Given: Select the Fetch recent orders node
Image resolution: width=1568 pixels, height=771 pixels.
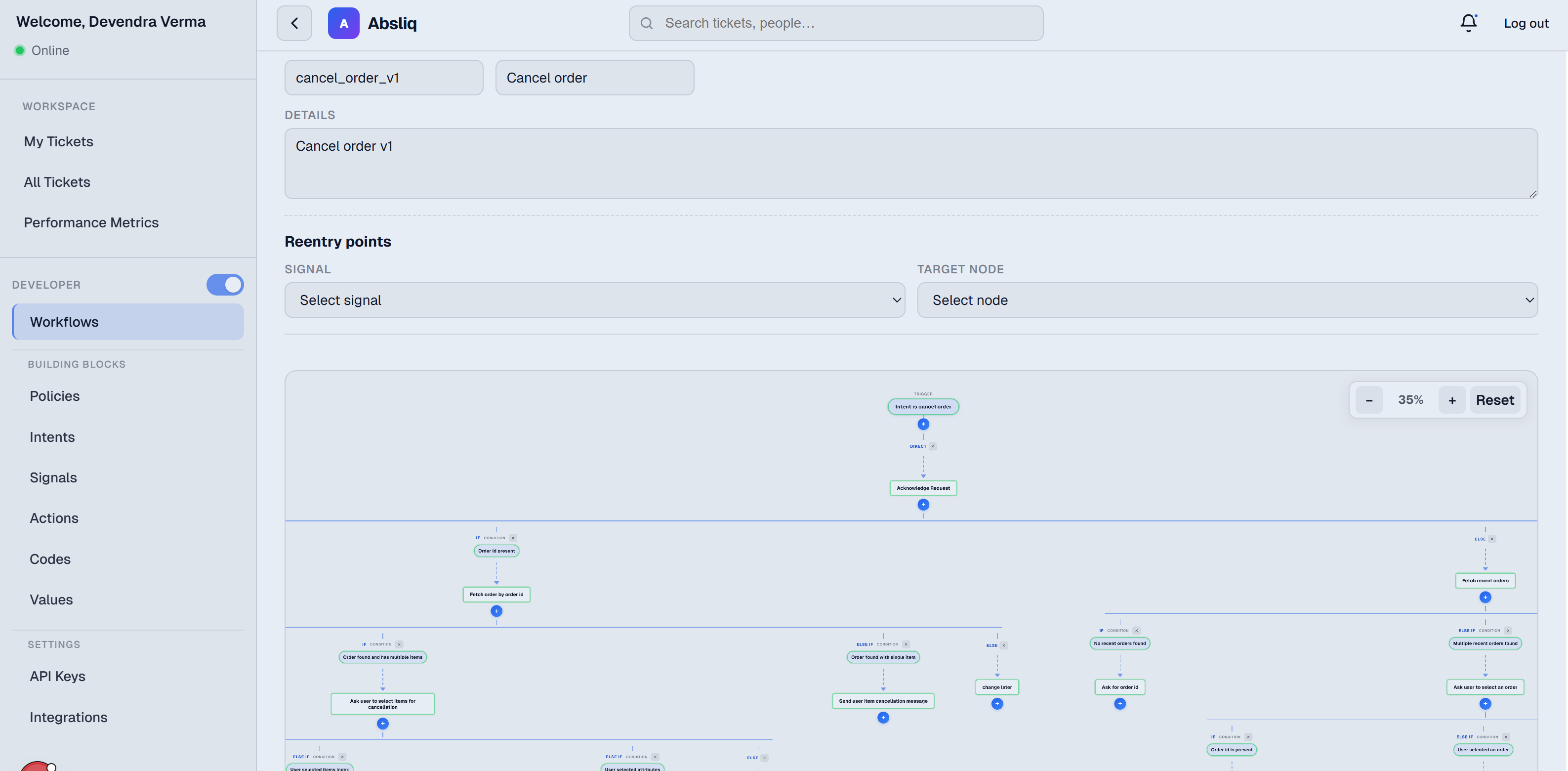Looking at the screenshot, I should 1485,580.
